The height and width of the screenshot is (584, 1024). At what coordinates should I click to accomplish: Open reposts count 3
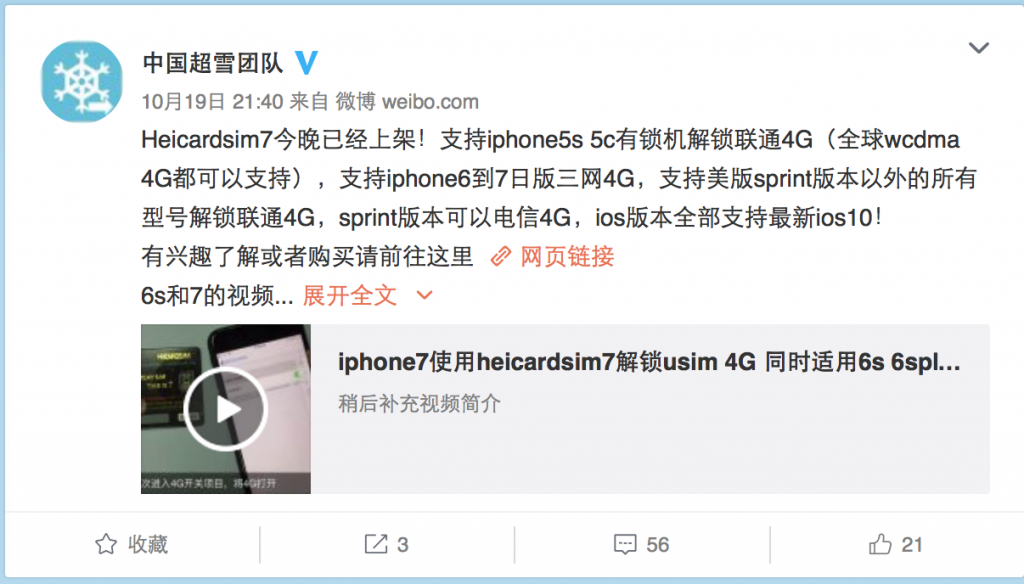403,545
